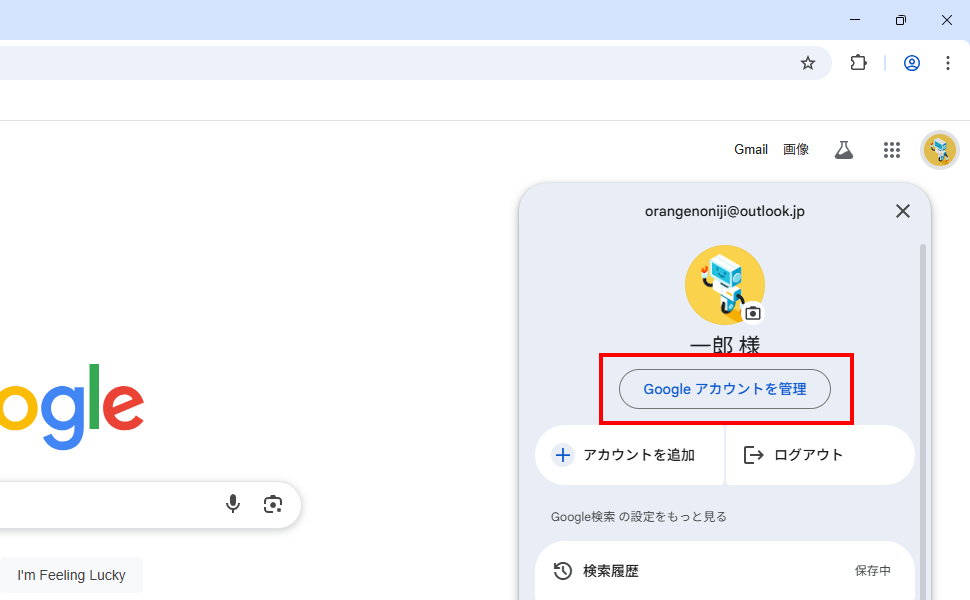Search by image with the lens icon
The width and height of the screenshot is (970, 600).
click(x=273, y=504)
